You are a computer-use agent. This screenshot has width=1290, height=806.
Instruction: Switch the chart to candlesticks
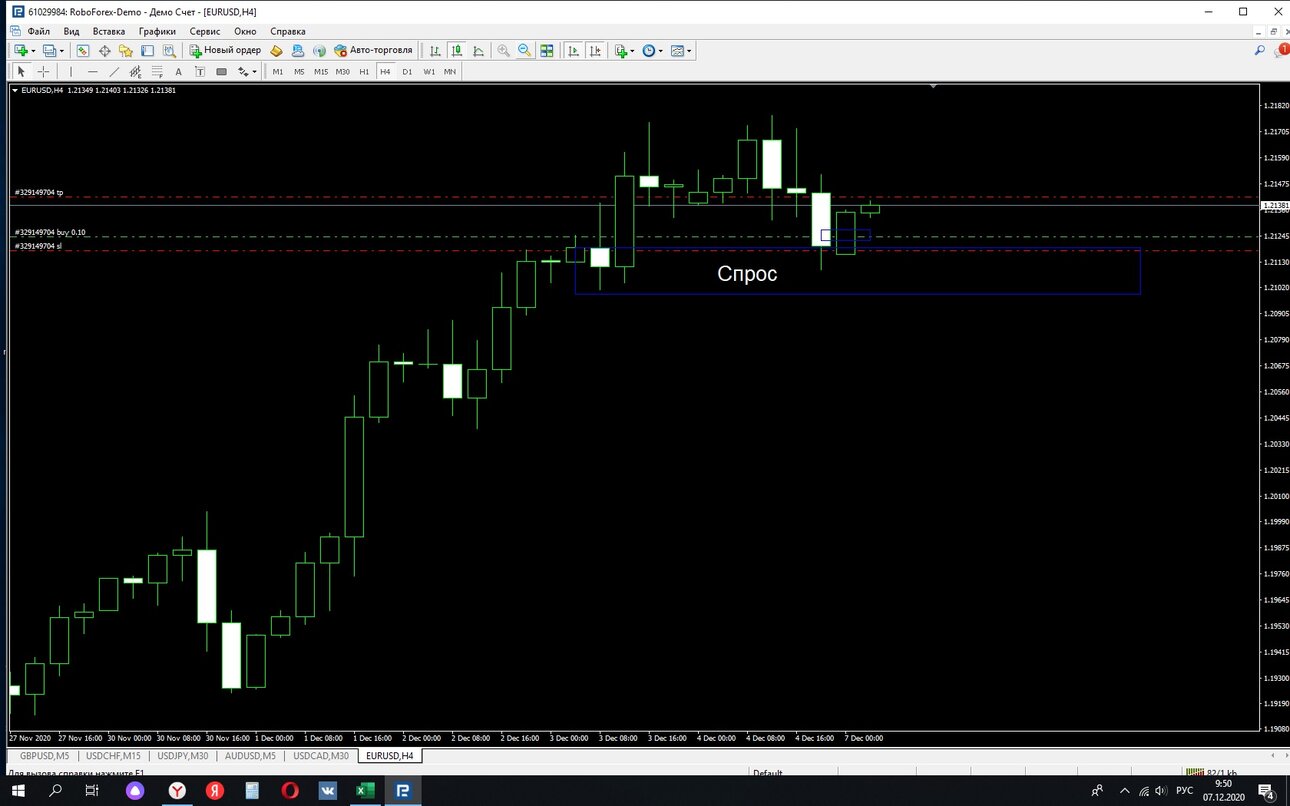click(x=457, y=50)
